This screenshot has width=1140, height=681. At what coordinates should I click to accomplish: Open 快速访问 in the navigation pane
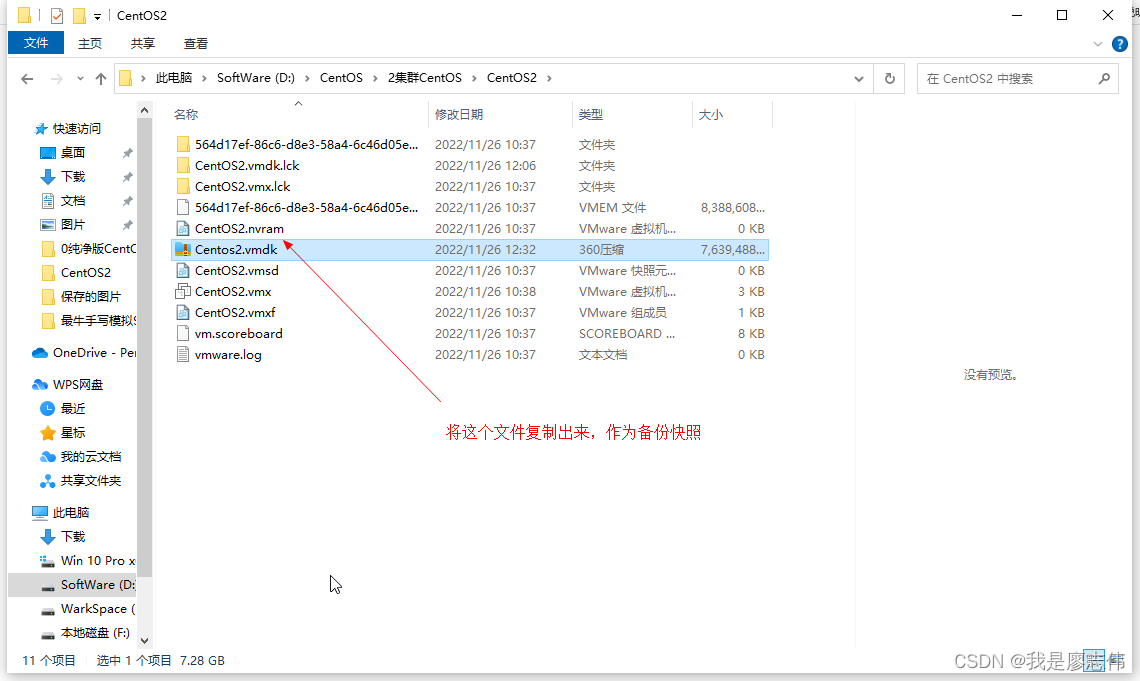(76, 129)
